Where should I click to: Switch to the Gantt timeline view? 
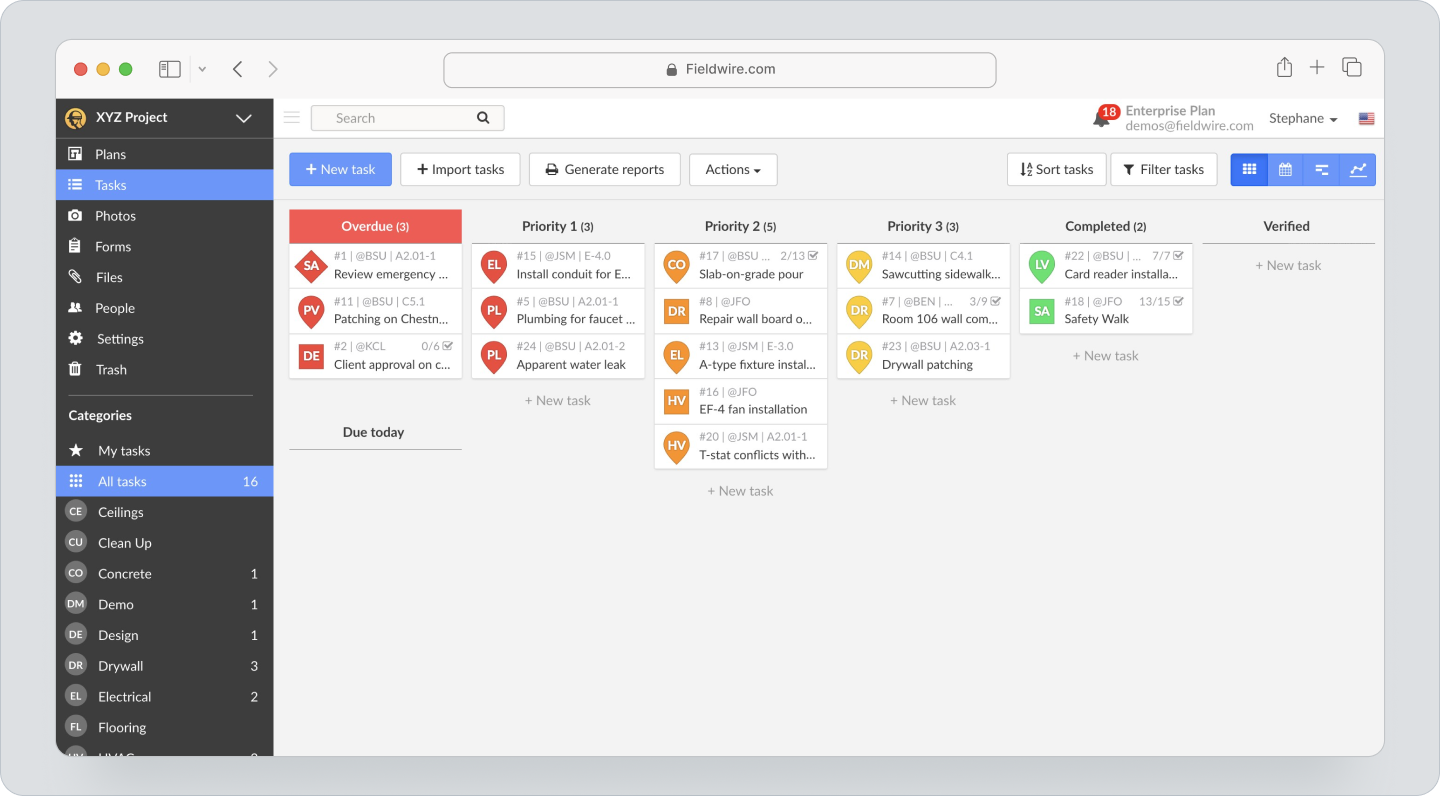point(1321,170)
